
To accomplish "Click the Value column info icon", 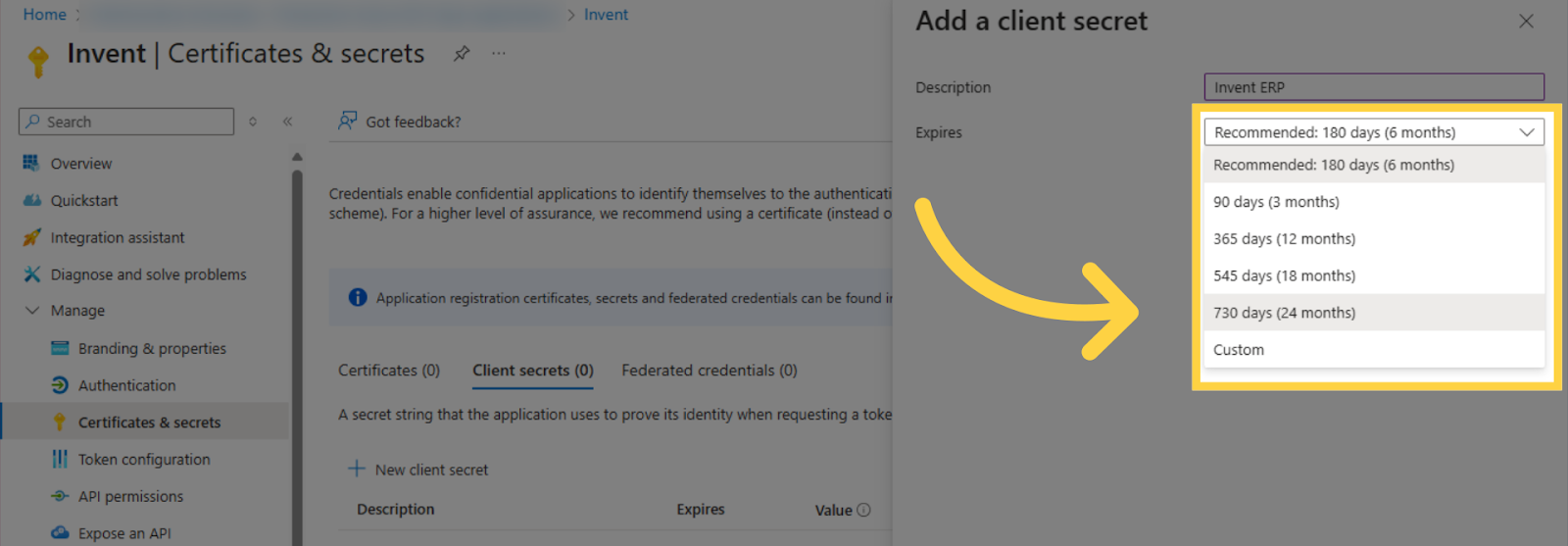I will (863, 510).
